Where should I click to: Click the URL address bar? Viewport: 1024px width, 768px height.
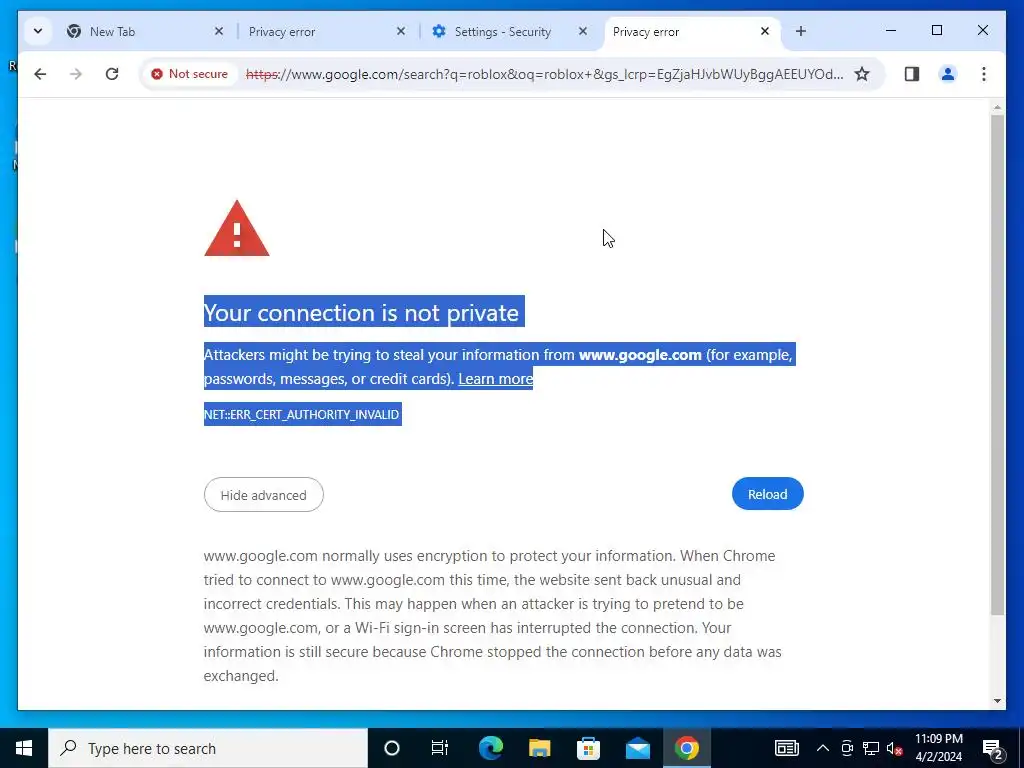tap(545, 74)
